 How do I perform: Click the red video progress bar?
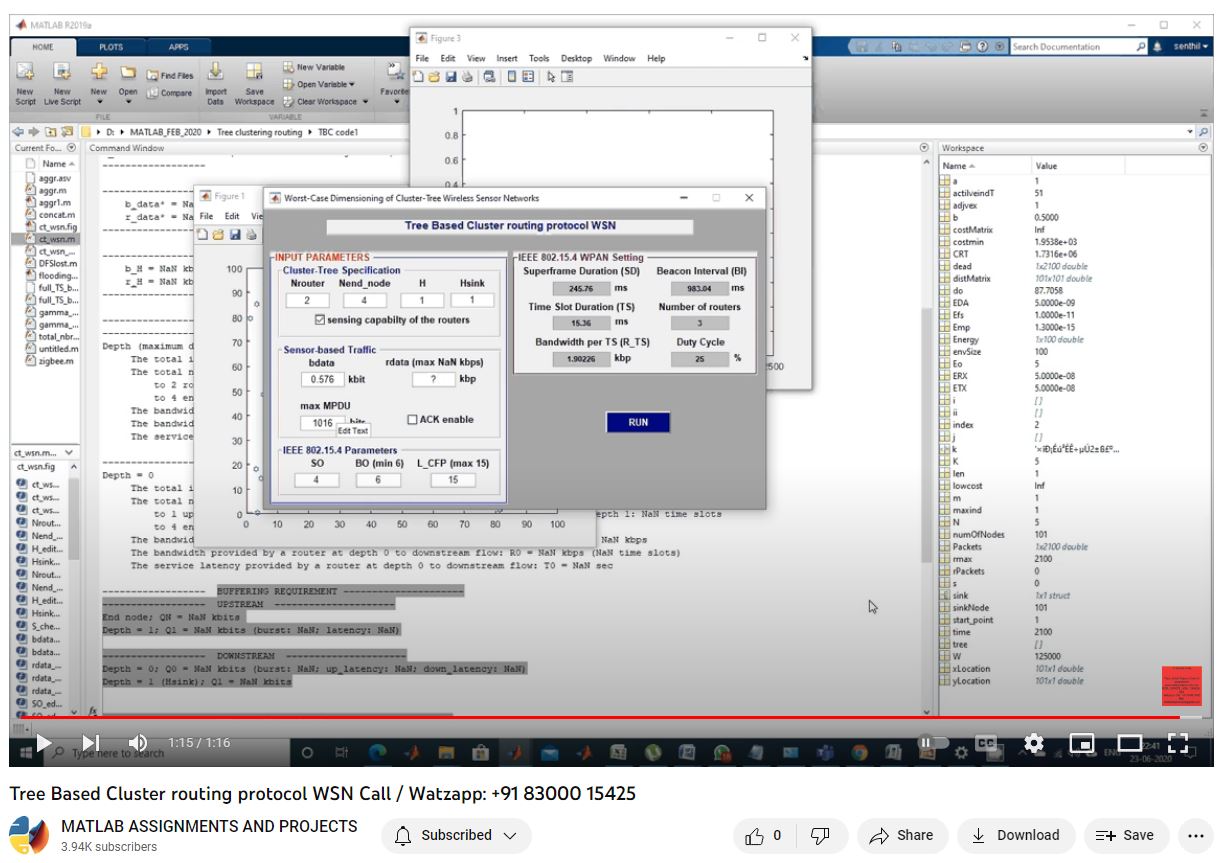click(600, 717)
